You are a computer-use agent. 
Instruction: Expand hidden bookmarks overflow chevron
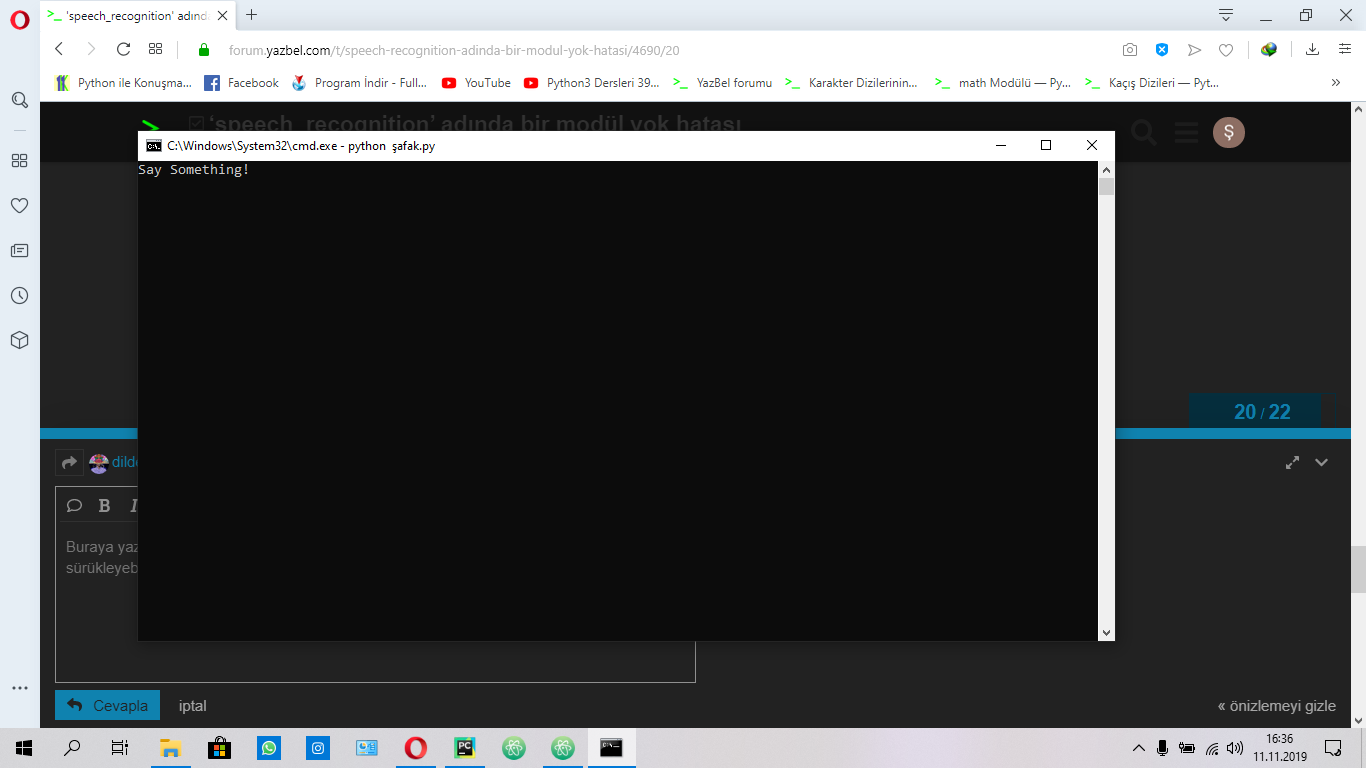click(1335, 83)
